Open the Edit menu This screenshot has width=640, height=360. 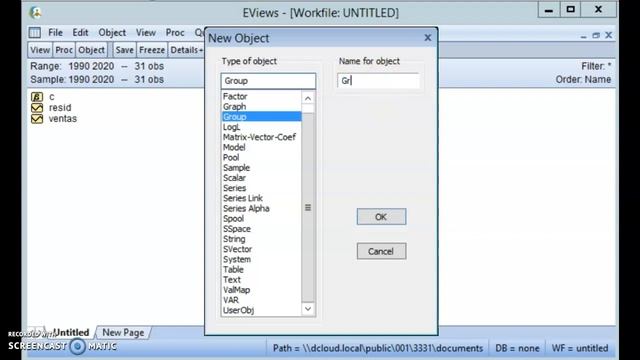pyautogui.click(x=80, y=32)
